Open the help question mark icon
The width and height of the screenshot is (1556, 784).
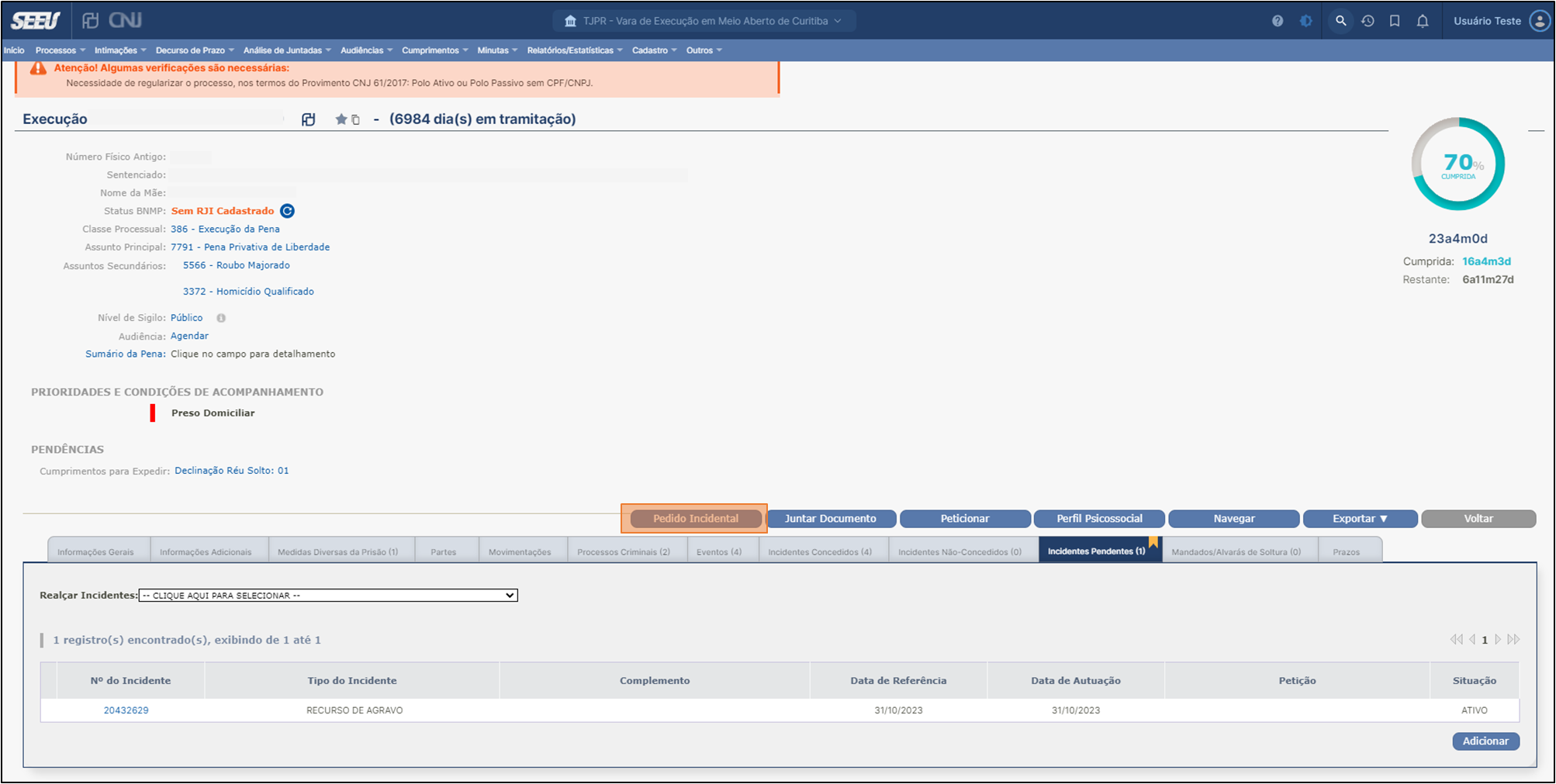(x=1278, y=21)
